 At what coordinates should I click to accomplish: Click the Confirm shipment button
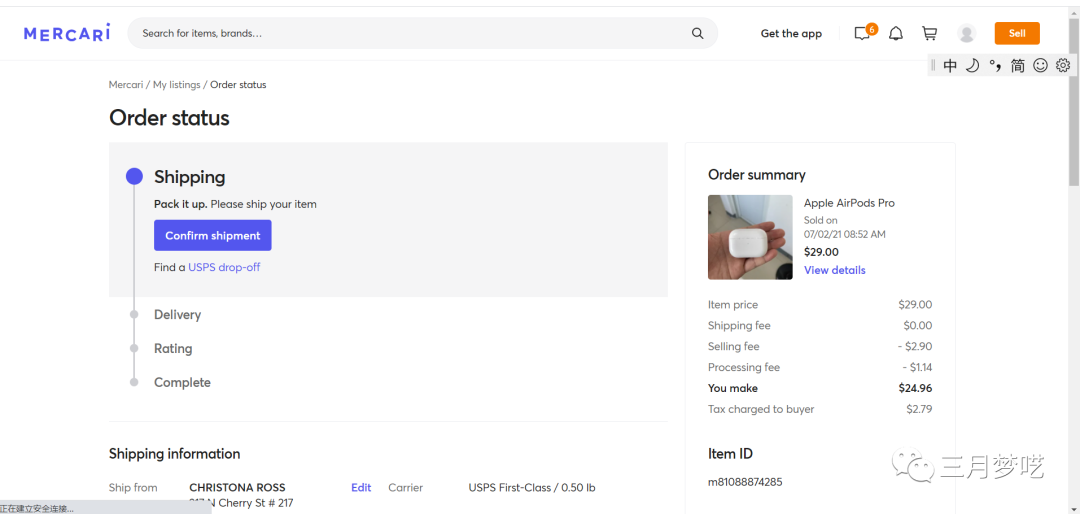click(x=212, y=236)
